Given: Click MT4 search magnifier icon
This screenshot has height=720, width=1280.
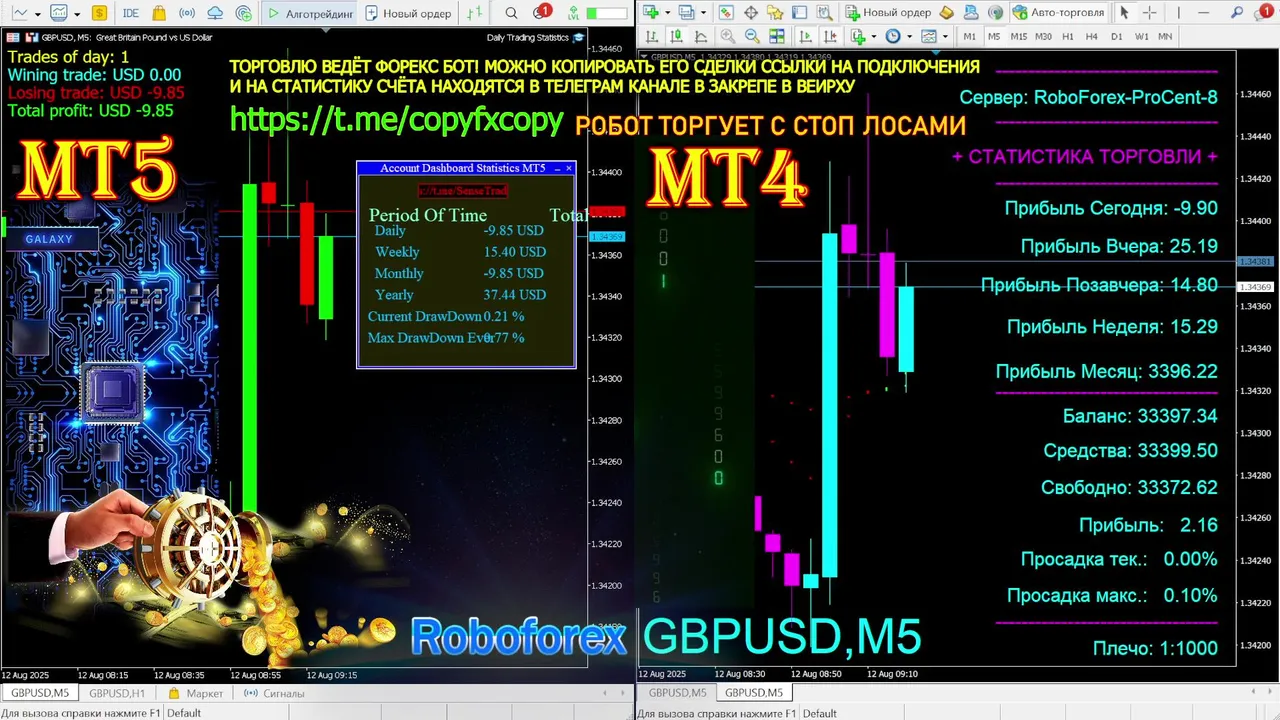Looking at the screenshot, I should [x=1237, y=12].
